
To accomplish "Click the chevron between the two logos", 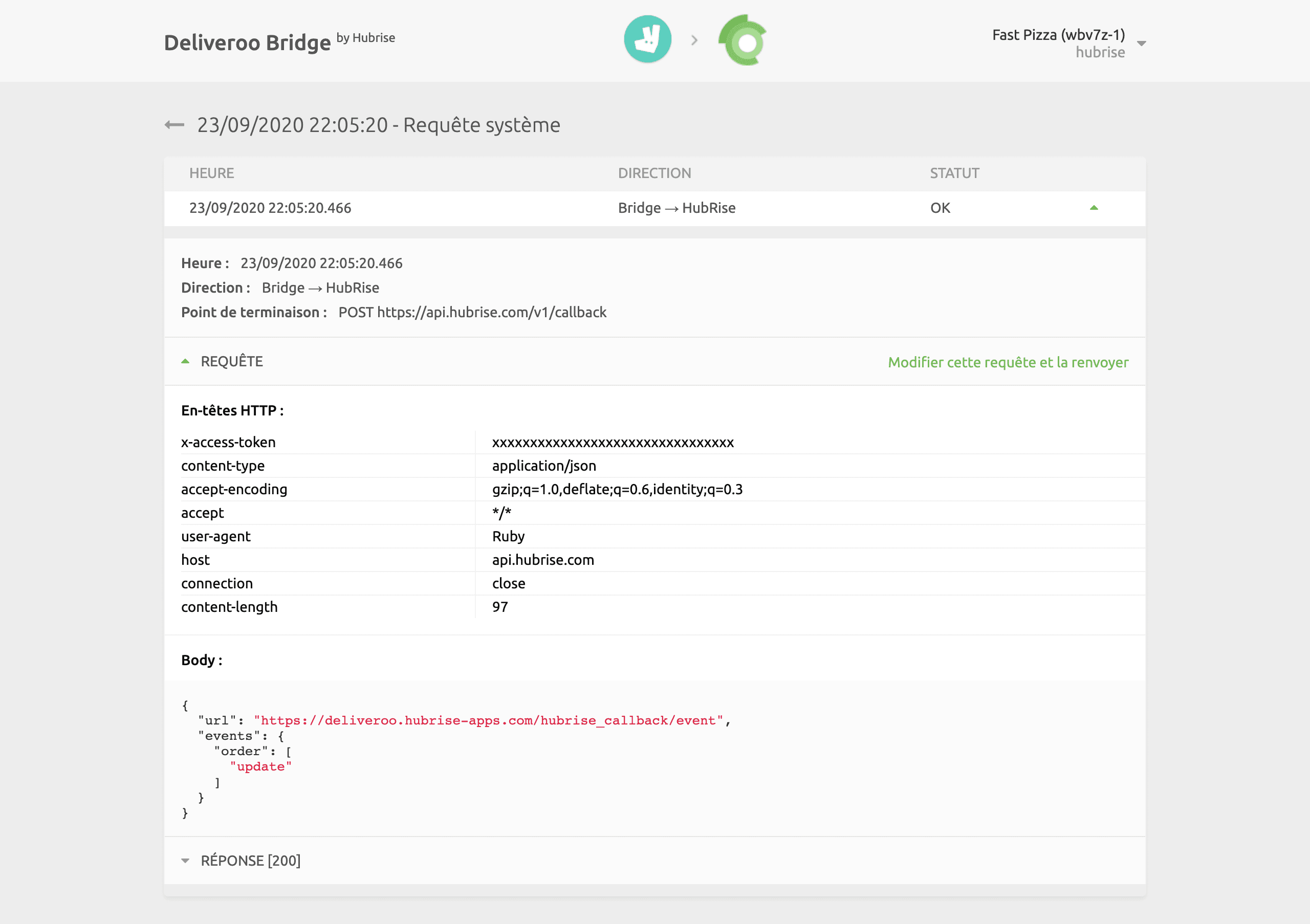I will click(x=694, y=40).
